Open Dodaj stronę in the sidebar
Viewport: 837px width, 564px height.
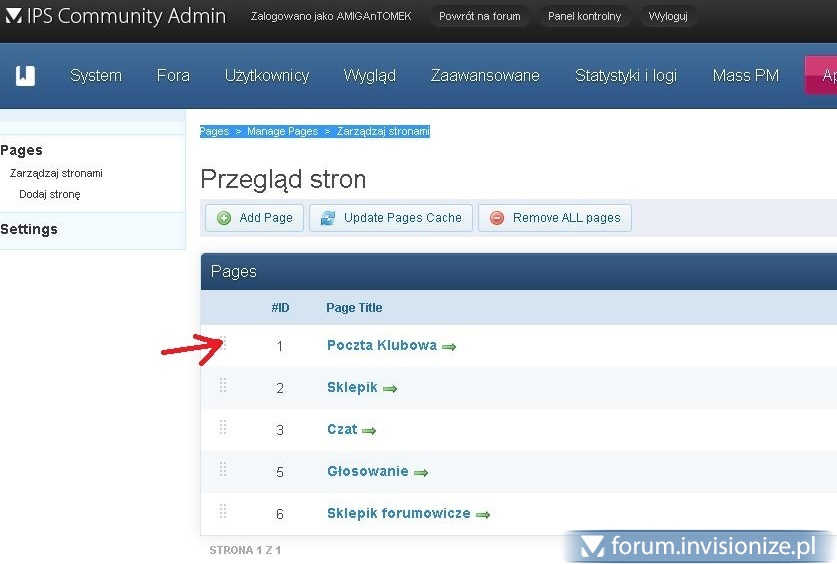point(50,194)
